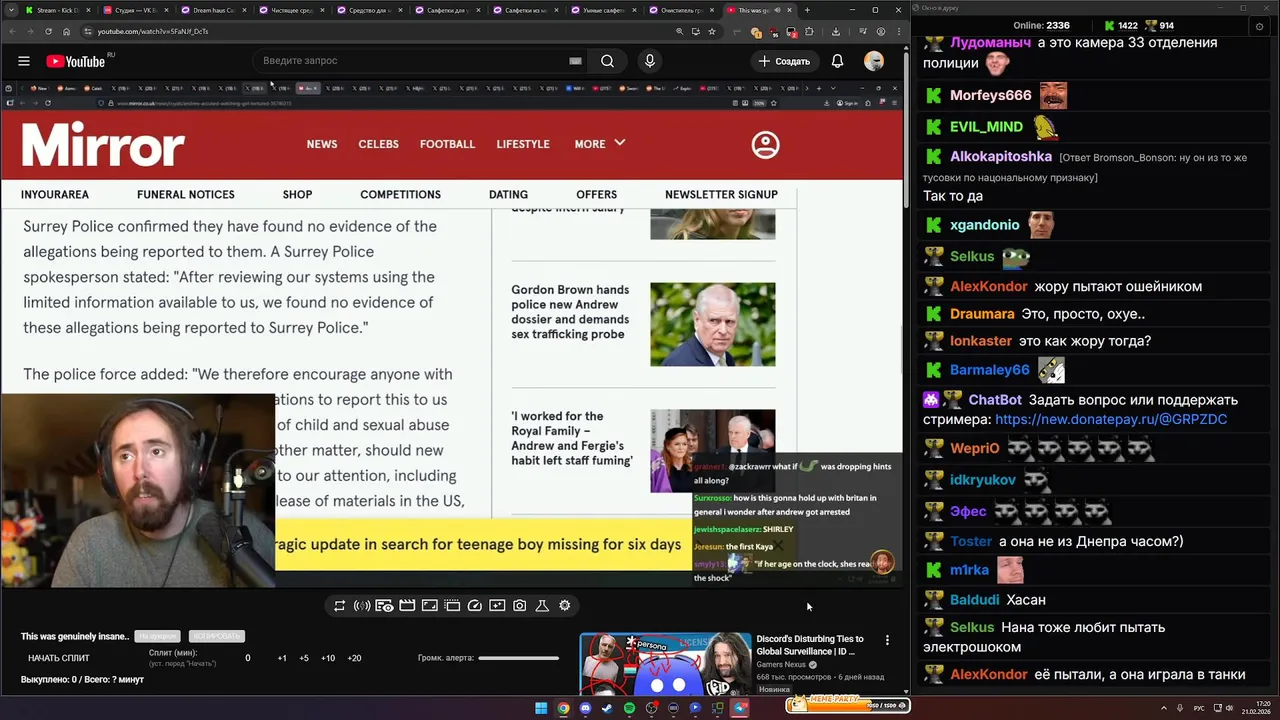The width and height of the screenshot is (1280, 720).
Task: Switch to the 'Очиститель' browser tab
Action: 681,10
